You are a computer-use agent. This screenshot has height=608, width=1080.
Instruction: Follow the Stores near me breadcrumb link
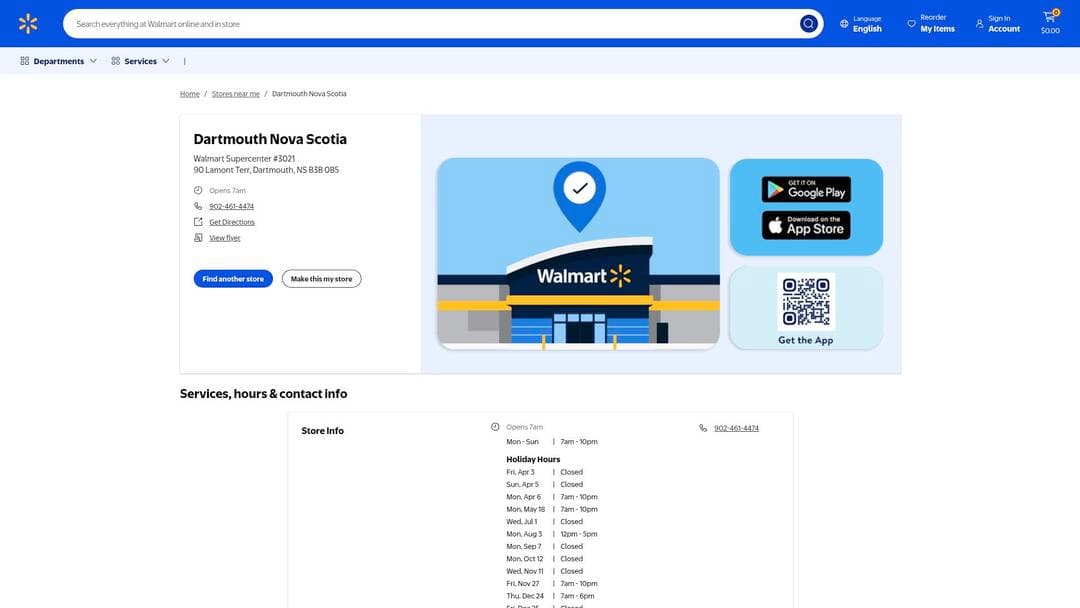234,91
